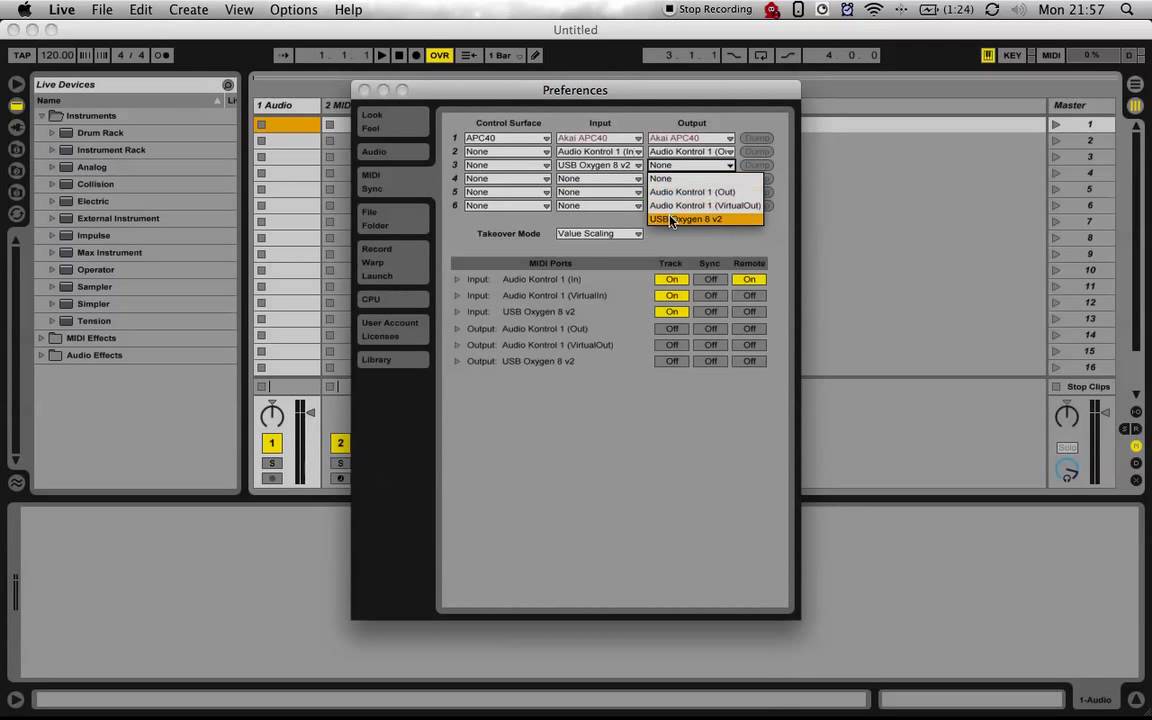Show the browser with the top-left triangle icon
Image resolution: width=1152 pixels, height=720 pixels.
click(x=16, y=84)
